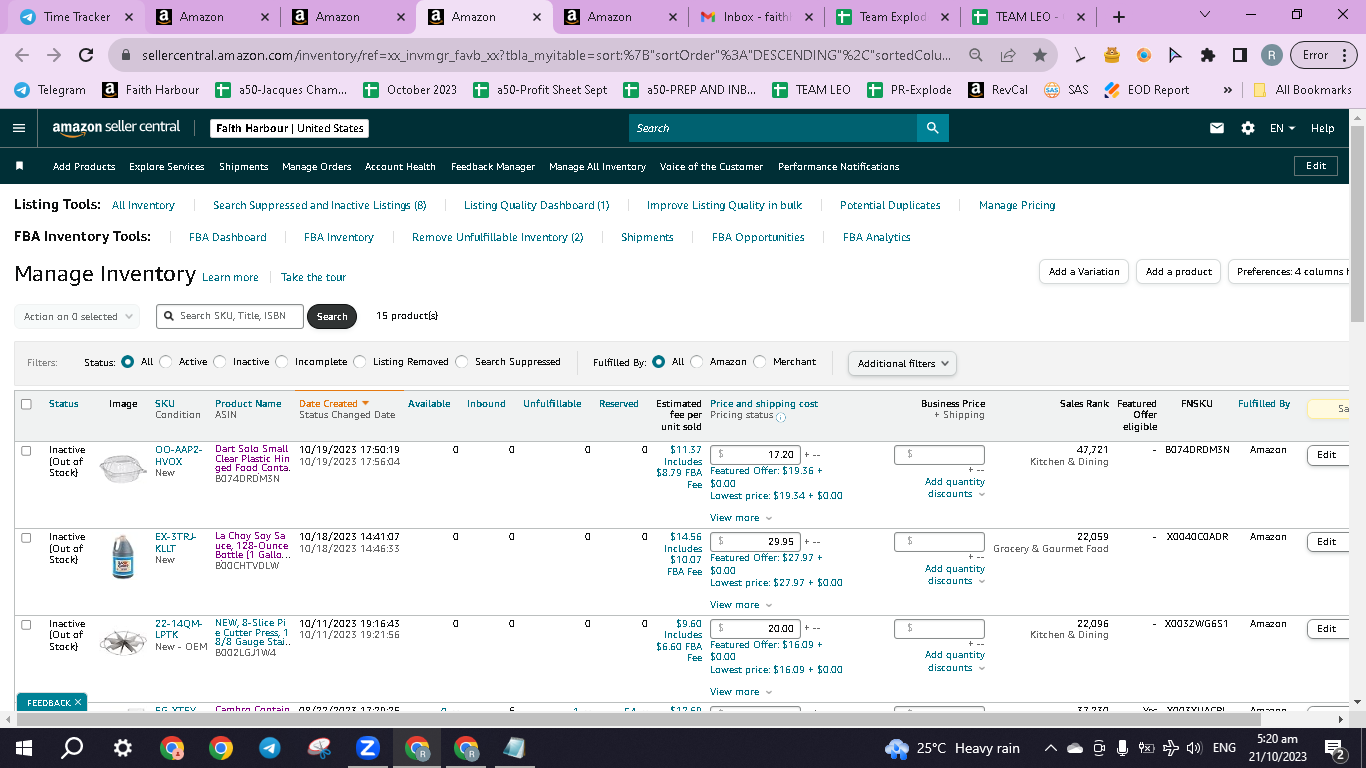Select the Search Suppressed status filter
Image resolution: width=1366 pixels, height=768 pixels.
pyautogui.click(x=462, y=362)
